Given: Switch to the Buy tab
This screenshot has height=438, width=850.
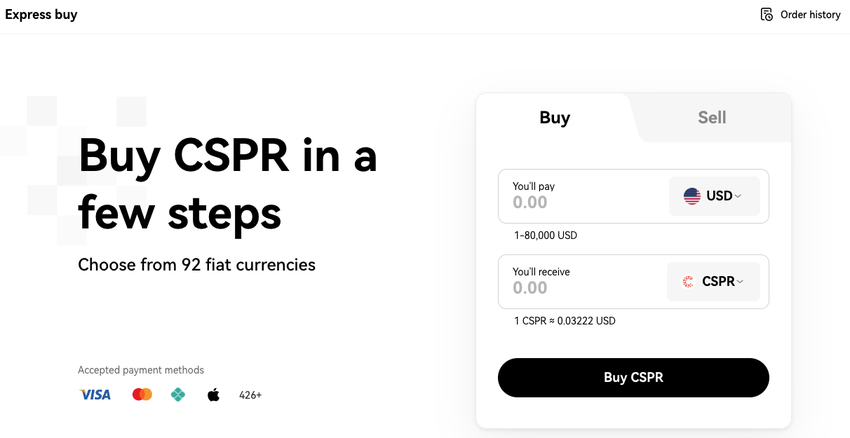Looking at the screenshot, I should (x=554, y=118).
